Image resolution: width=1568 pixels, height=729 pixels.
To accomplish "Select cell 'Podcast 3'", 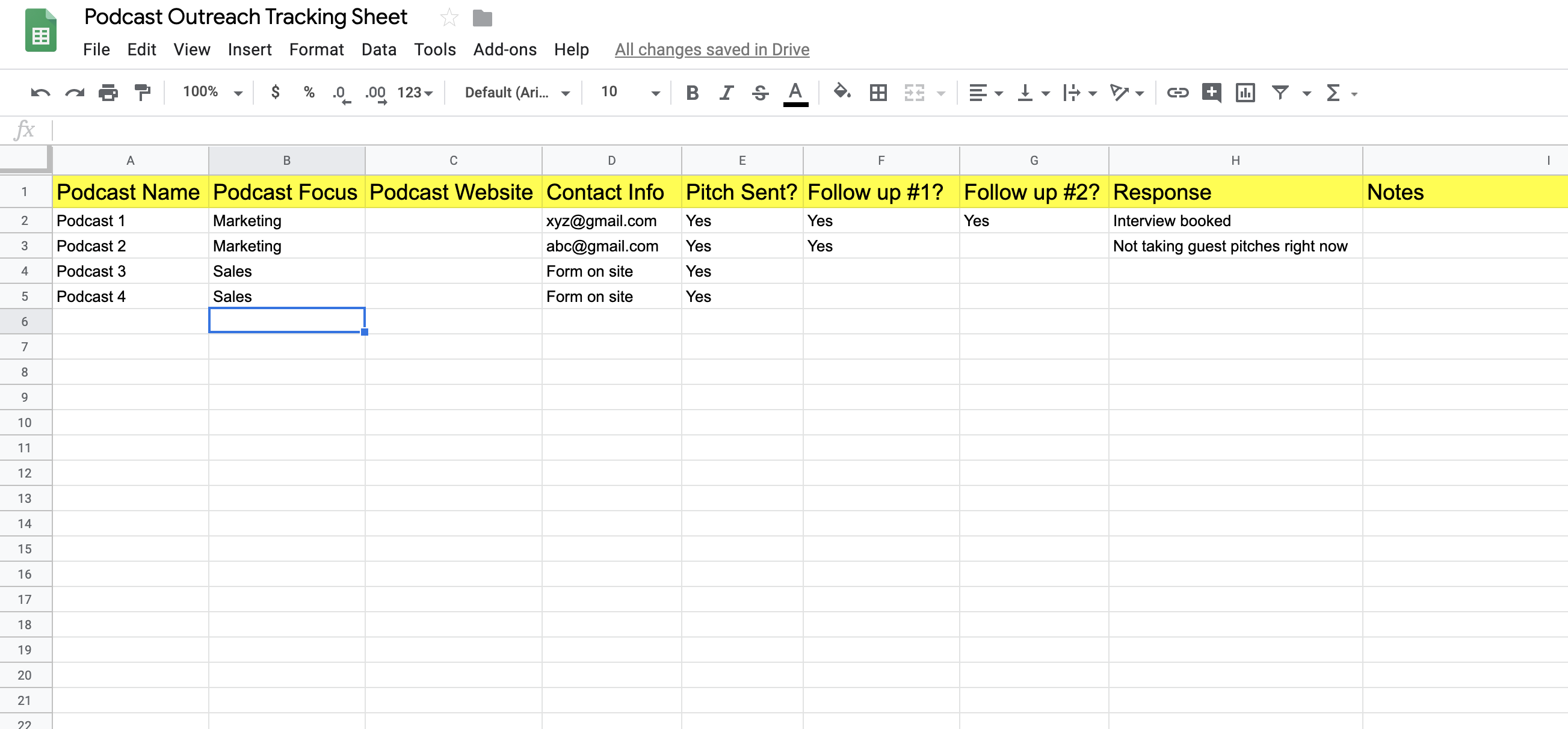I will coord(130,271).
